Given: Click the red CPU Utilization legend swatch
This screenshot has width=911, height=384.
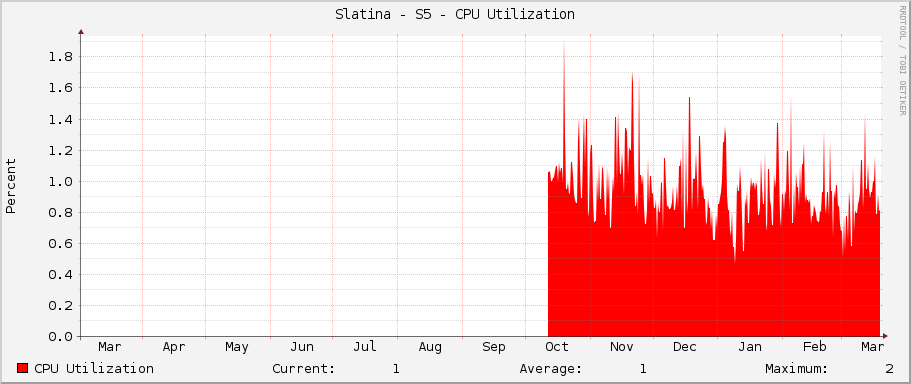Looking at the screenshot, I should 23,368.
